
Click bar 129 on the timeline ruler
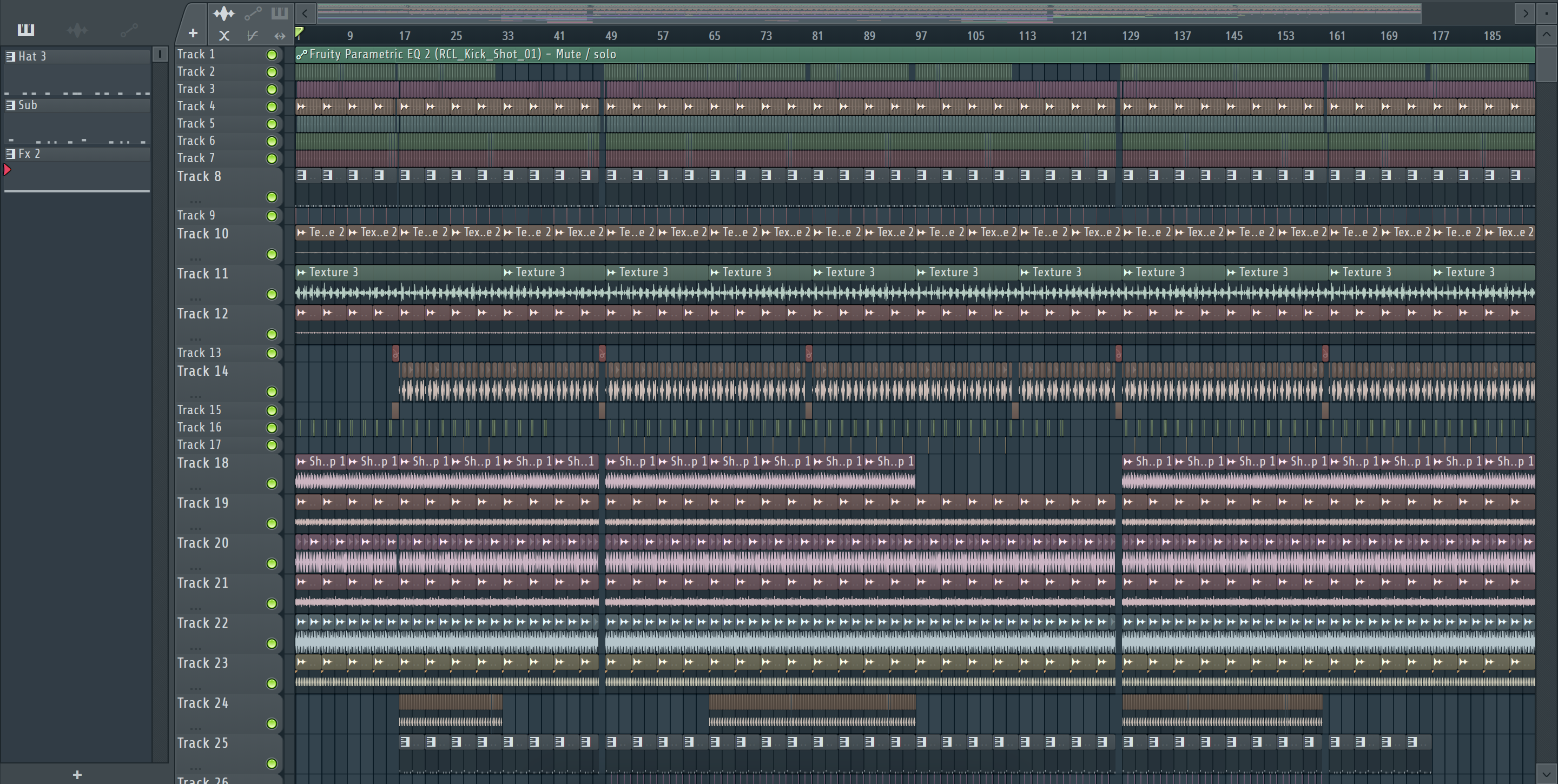click(1131, 36)
